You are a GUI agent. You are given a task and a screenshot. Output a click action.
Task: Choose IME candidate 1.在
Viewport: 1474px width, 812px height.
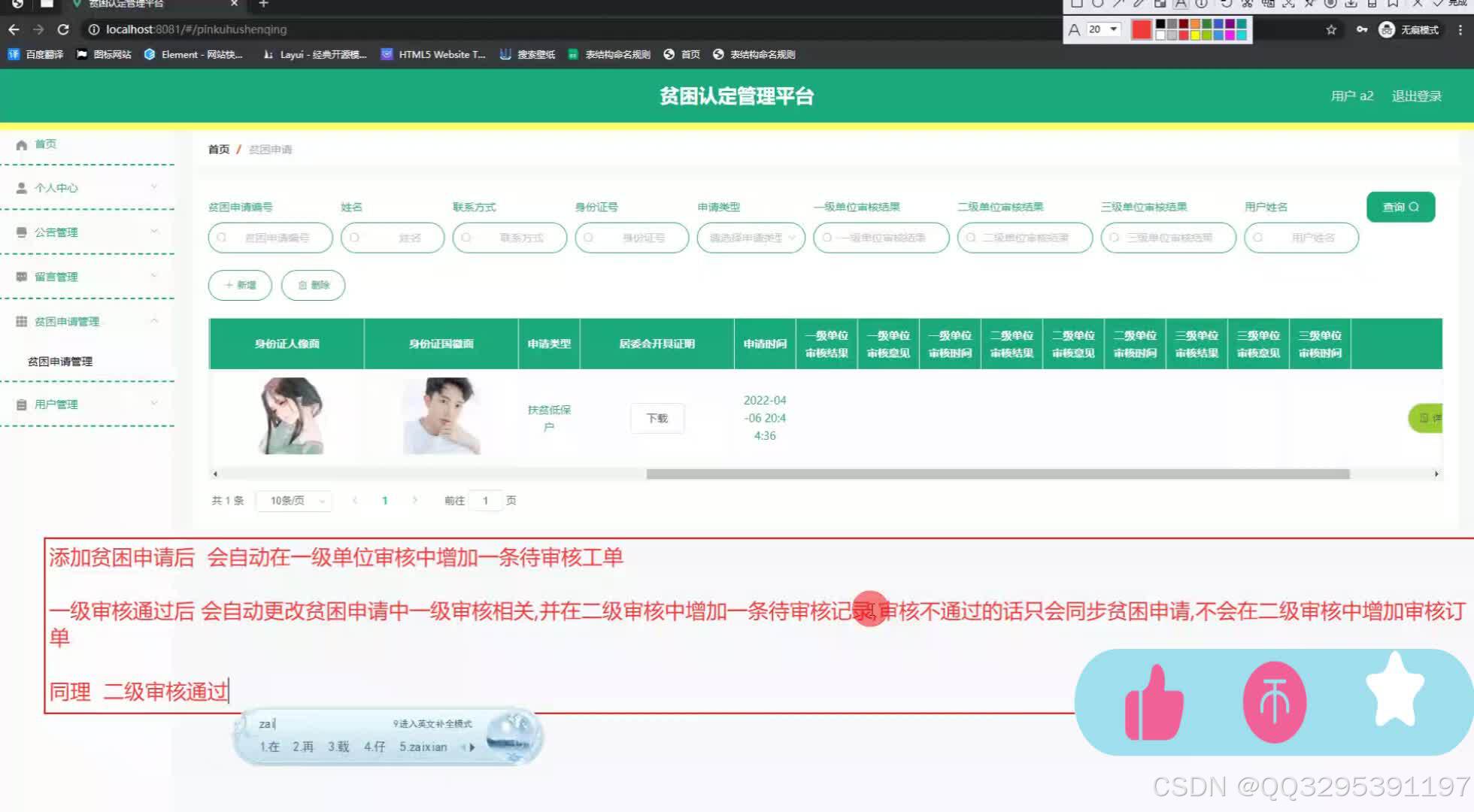[269, 747]
